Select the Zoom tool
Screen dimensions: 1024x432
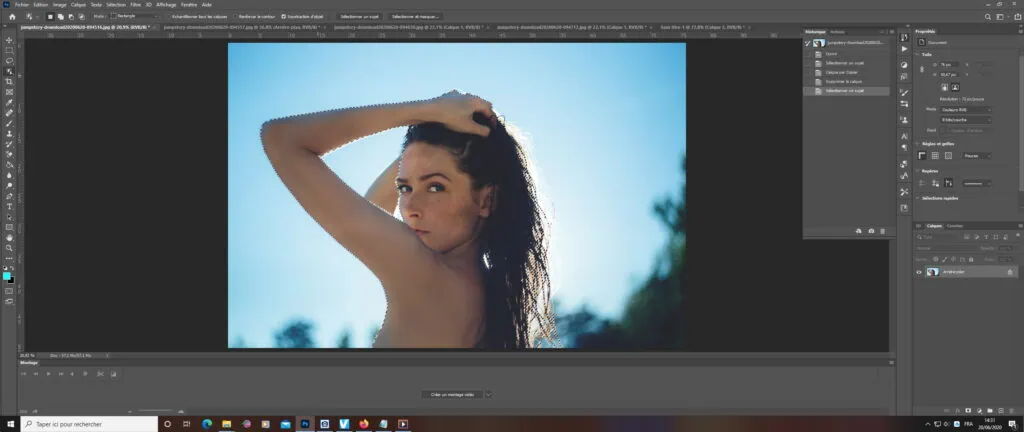pyautogui.click(x=9, y=247)
